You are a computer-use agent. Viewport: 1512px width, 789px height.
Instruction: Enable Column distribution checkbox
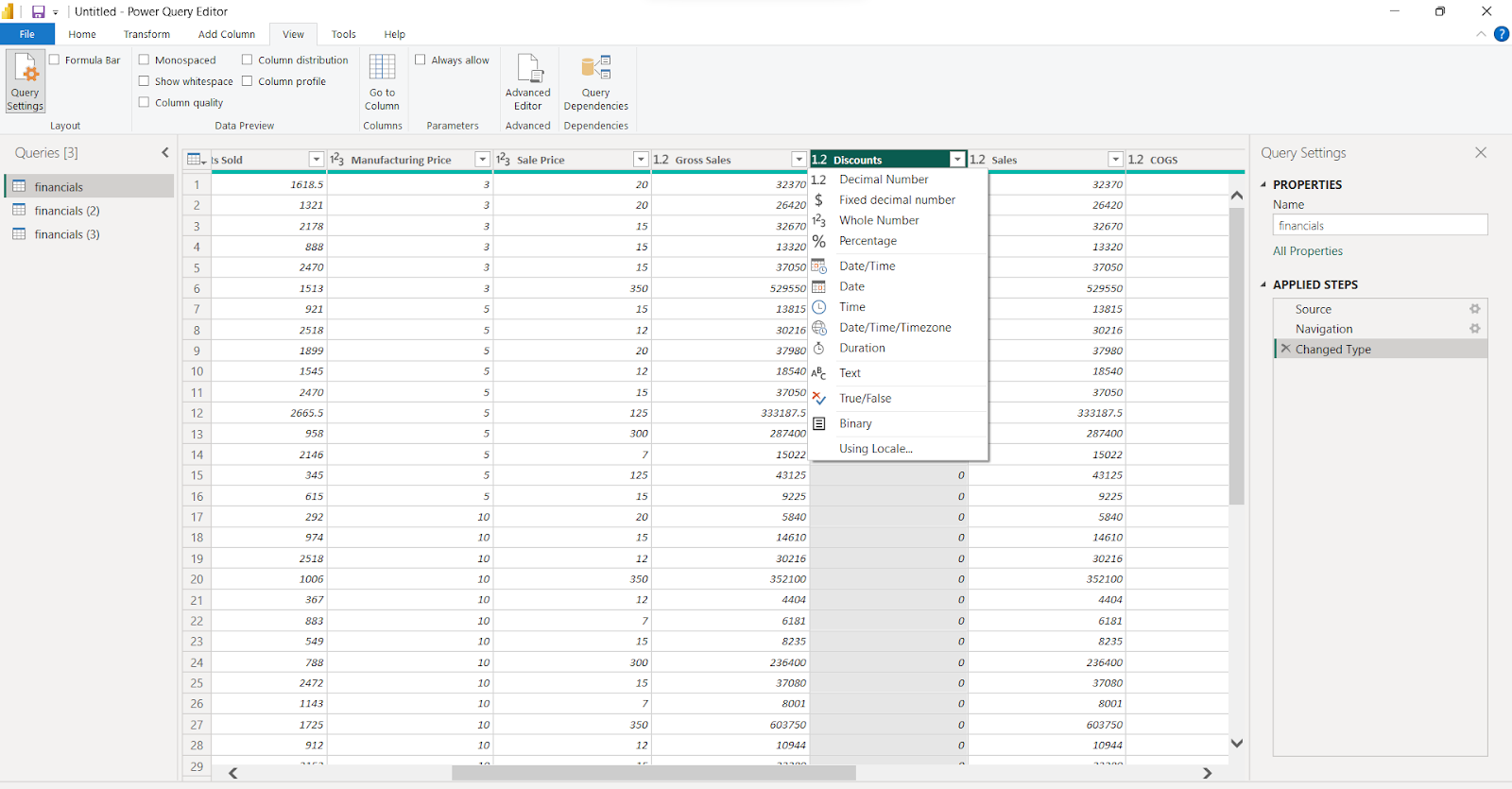pos(248,60)
